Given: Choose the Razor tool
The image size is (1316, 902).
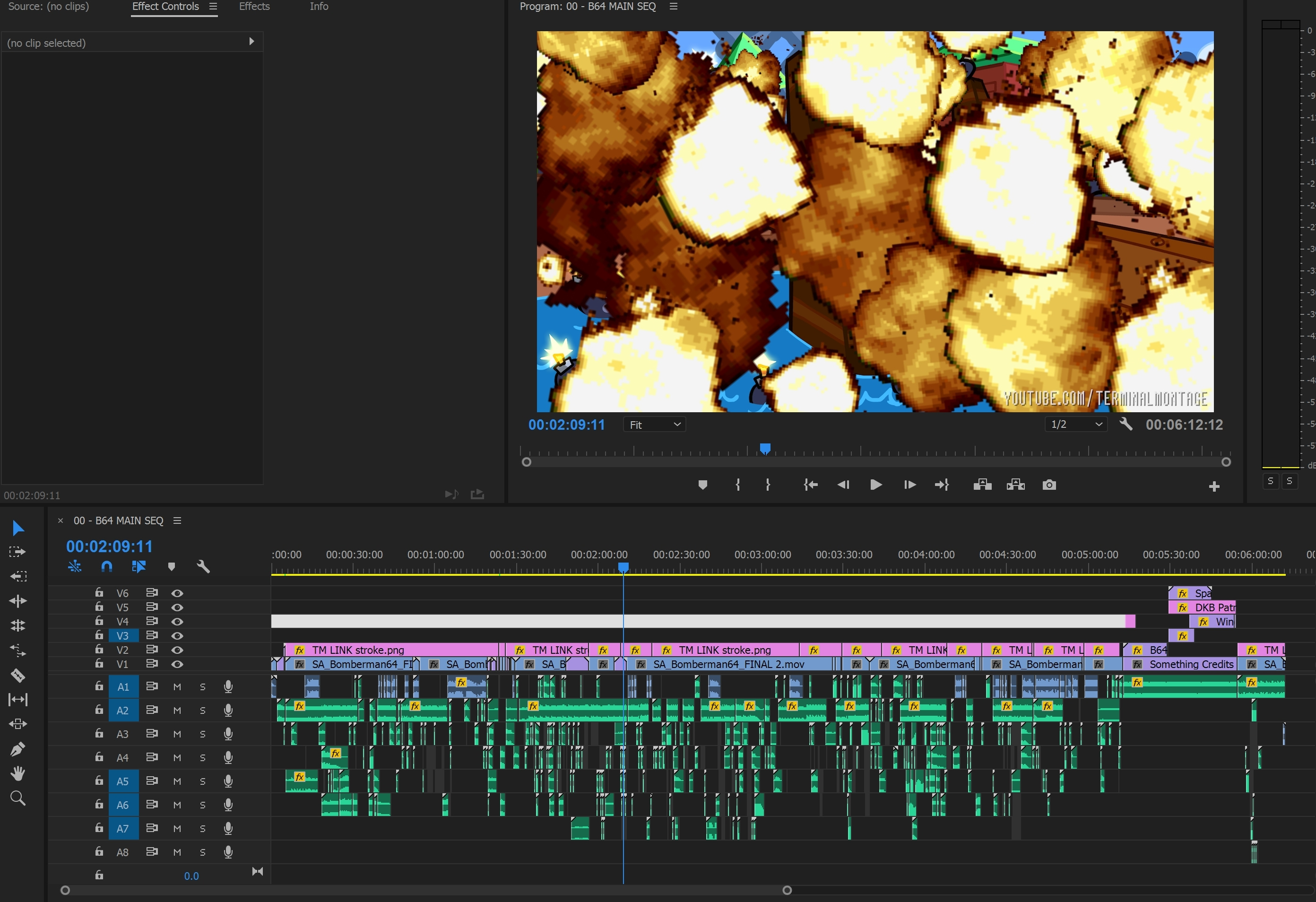Looking at the screenshot, I should tap(17, 675).
